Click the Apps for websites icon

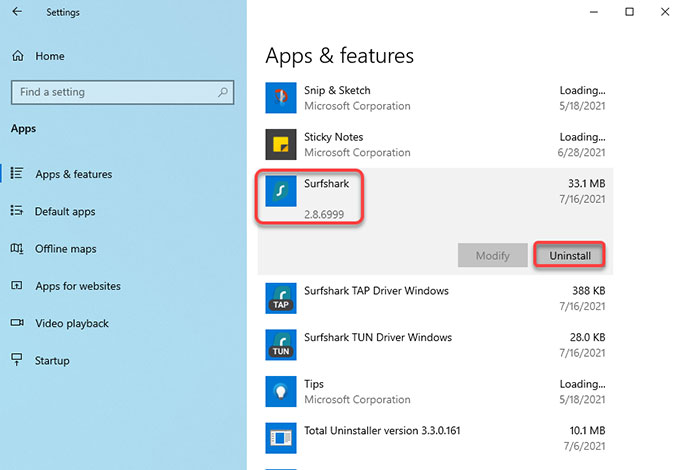point(17,286)
